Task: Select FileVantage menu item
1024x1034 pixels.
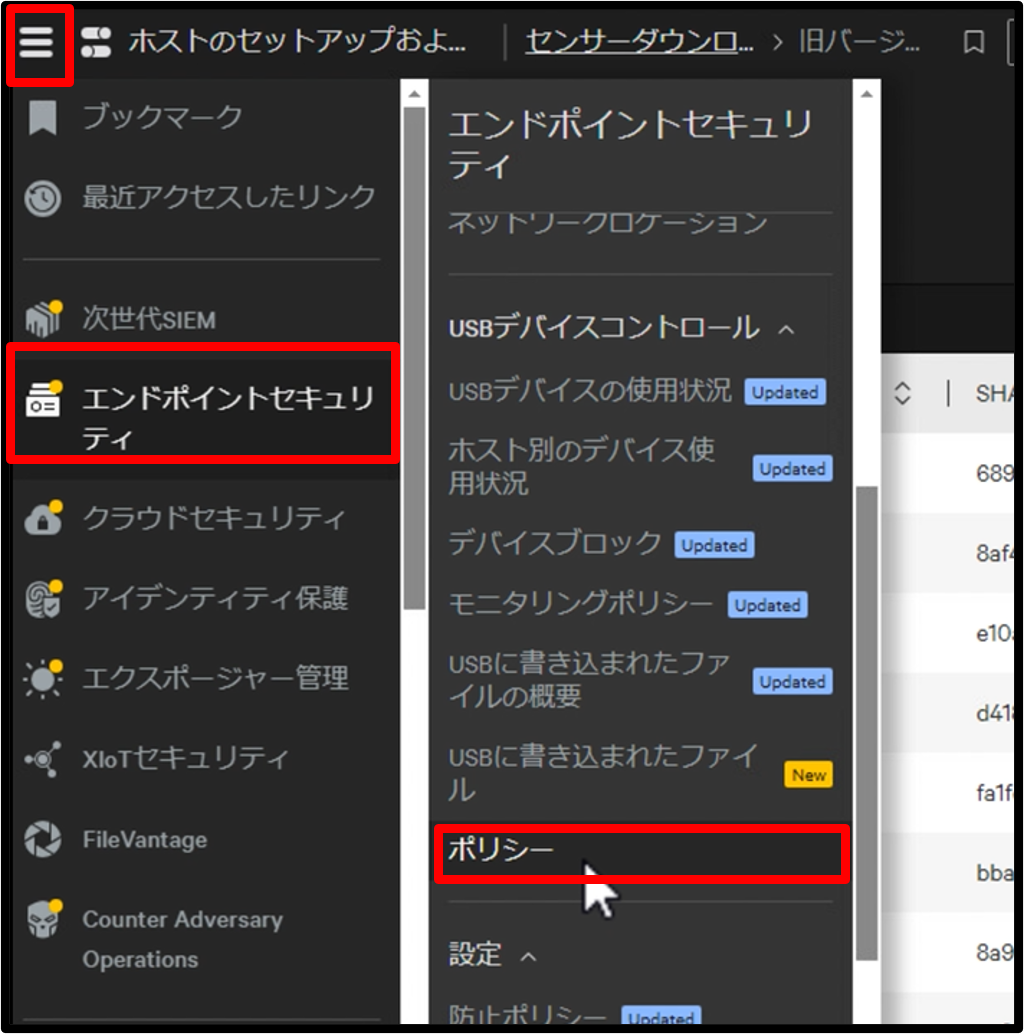Action: pyautogui.click(x=145, y=839)
